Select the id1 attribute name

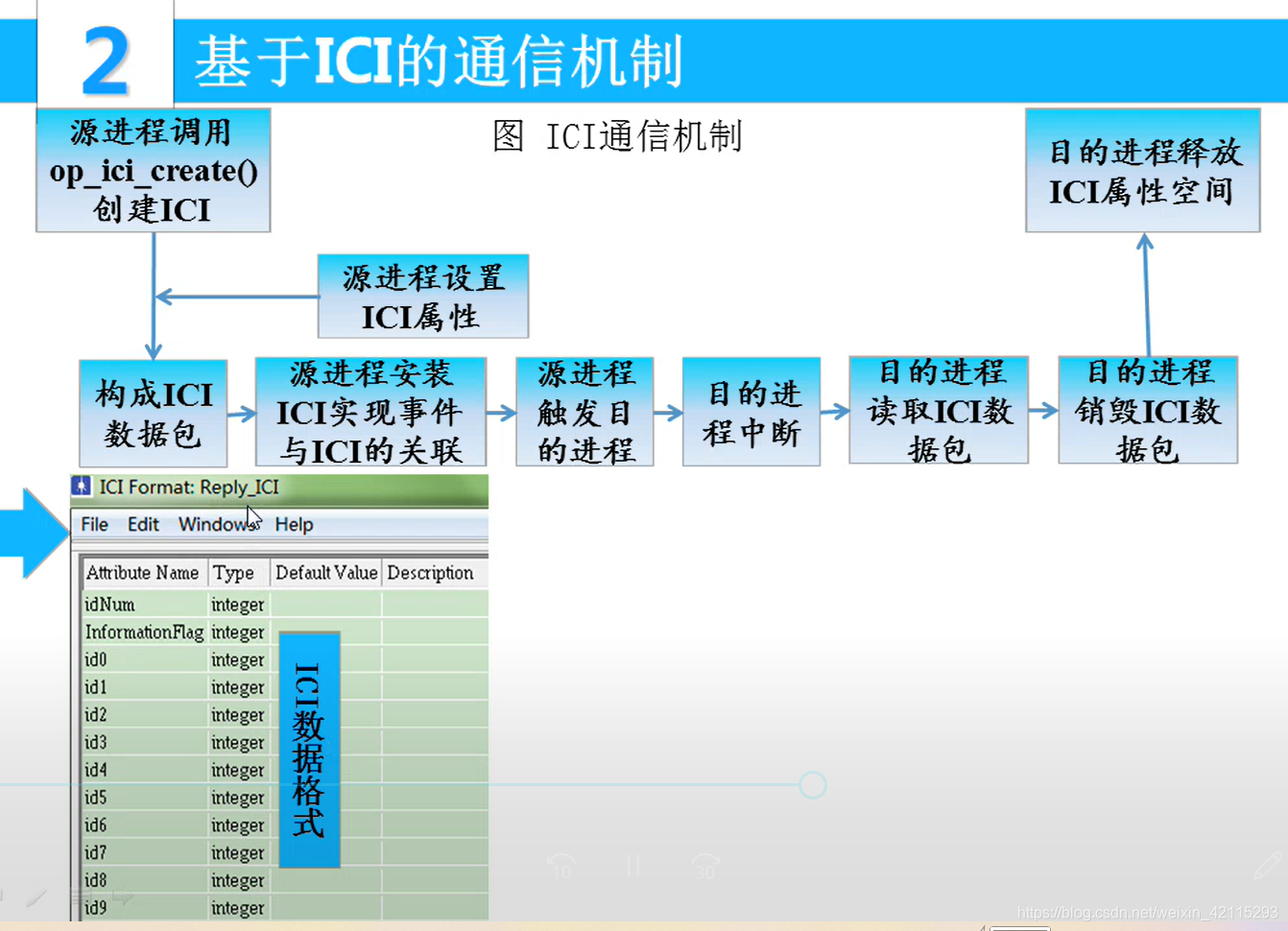pos(96,687)
